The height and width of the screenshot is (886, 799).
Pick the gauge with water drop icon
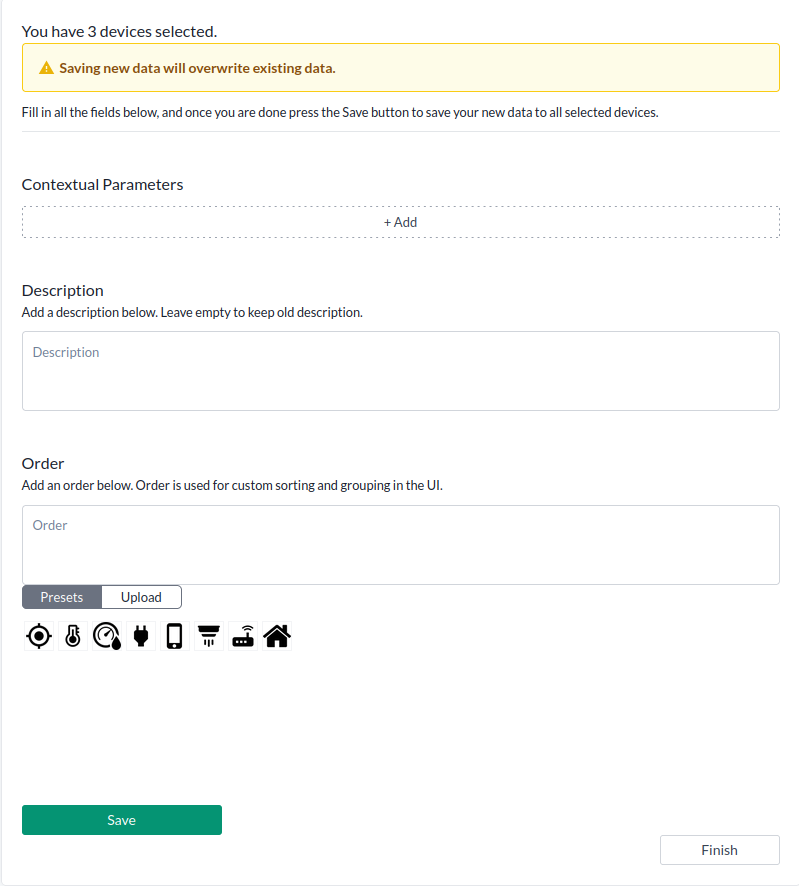pos(107,636)
